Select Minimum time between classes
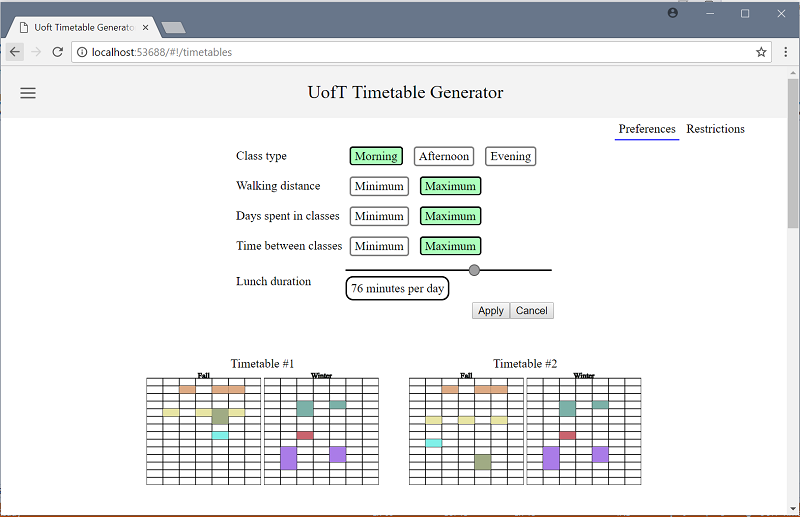The height and width of the screenshot is (517, 800). click(379, 246)
